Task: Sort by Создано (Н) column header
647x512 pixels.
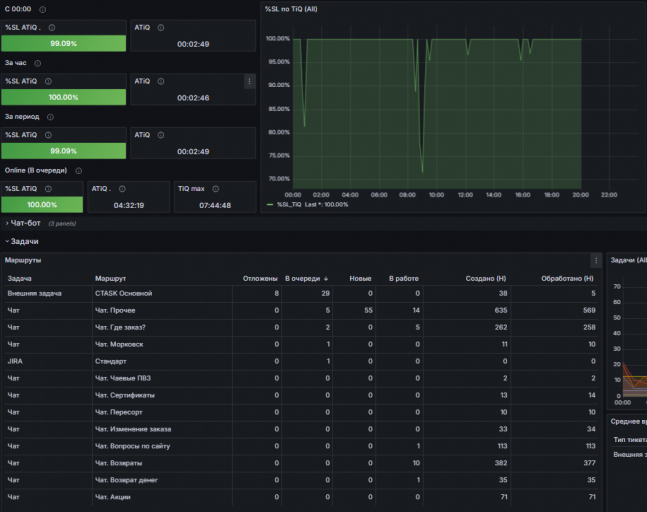Action: [486, 278]
